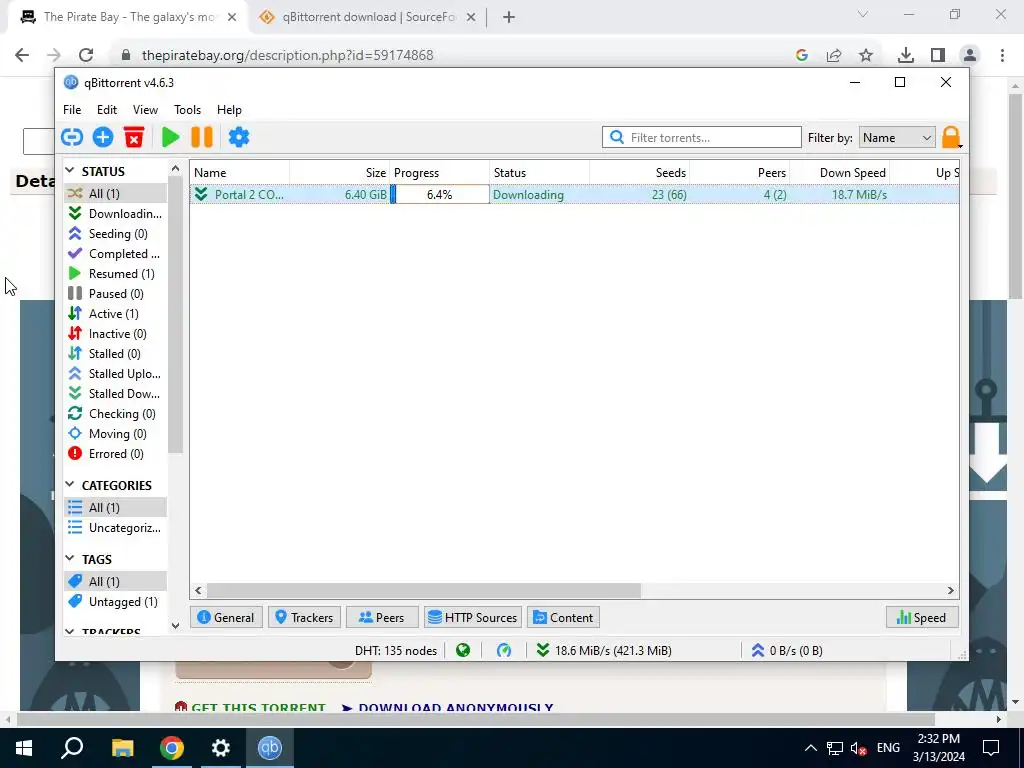Select the Uncategorized category filter
This screenshot has width=1024, height=768.
[x=115, y=528]
